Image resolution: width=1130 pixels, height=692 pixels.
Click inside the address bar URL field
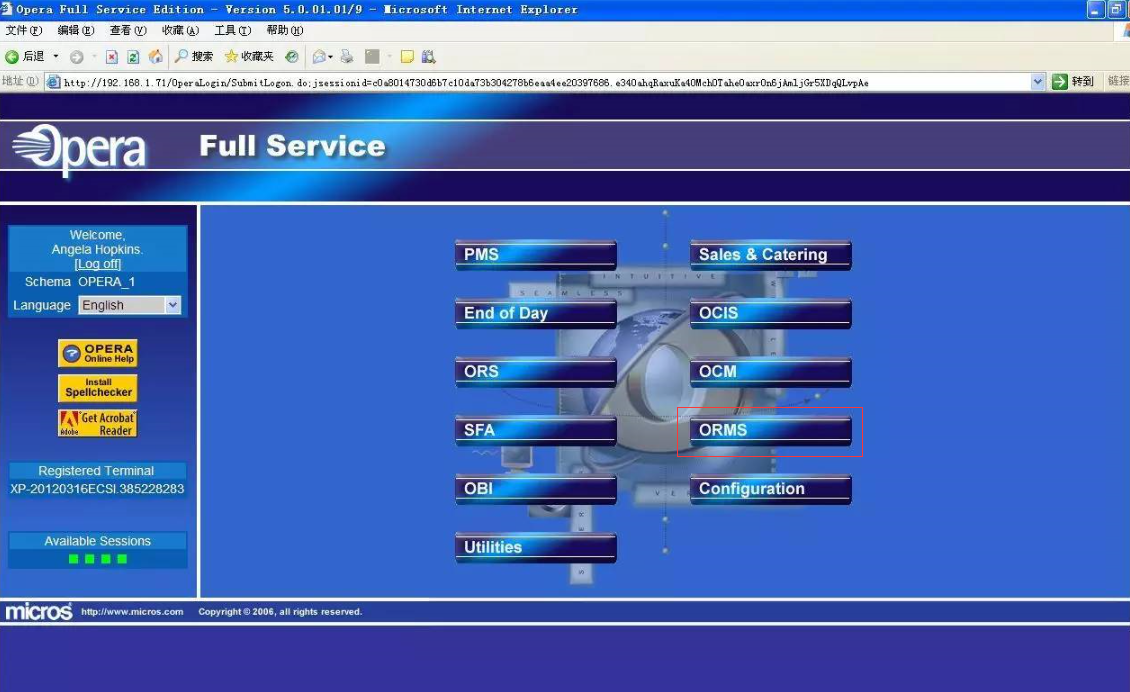coord(540,82)
